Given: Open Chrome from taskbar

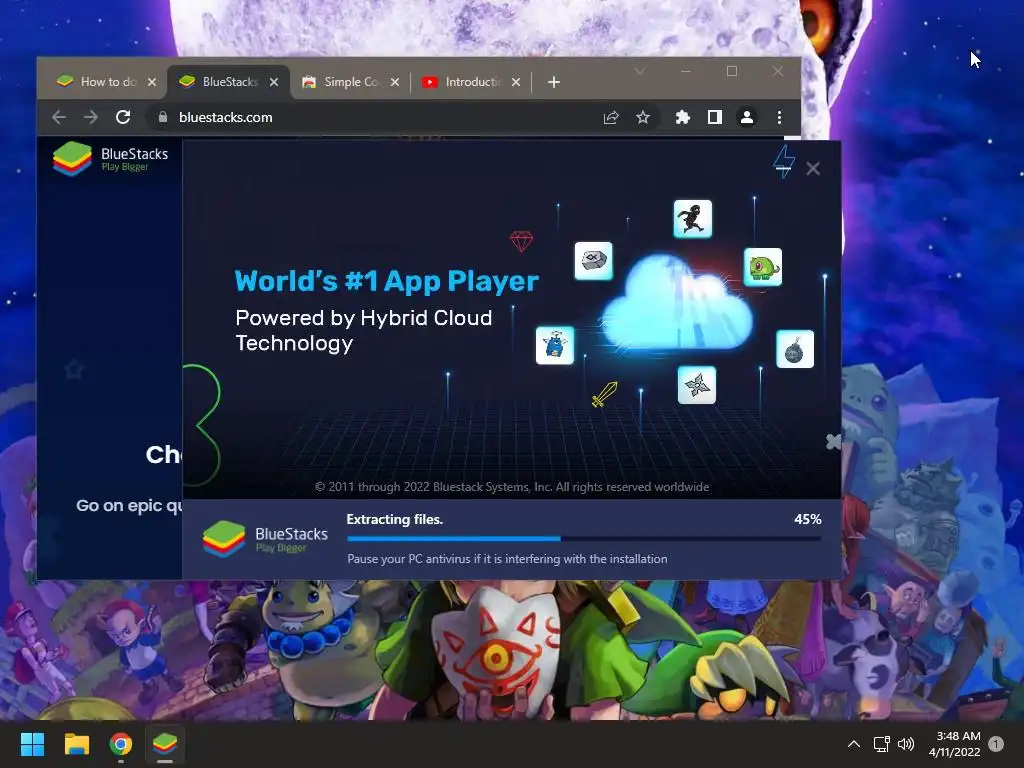Looking at the screenshot, I should pyautogui.click(x=121, y=744).
